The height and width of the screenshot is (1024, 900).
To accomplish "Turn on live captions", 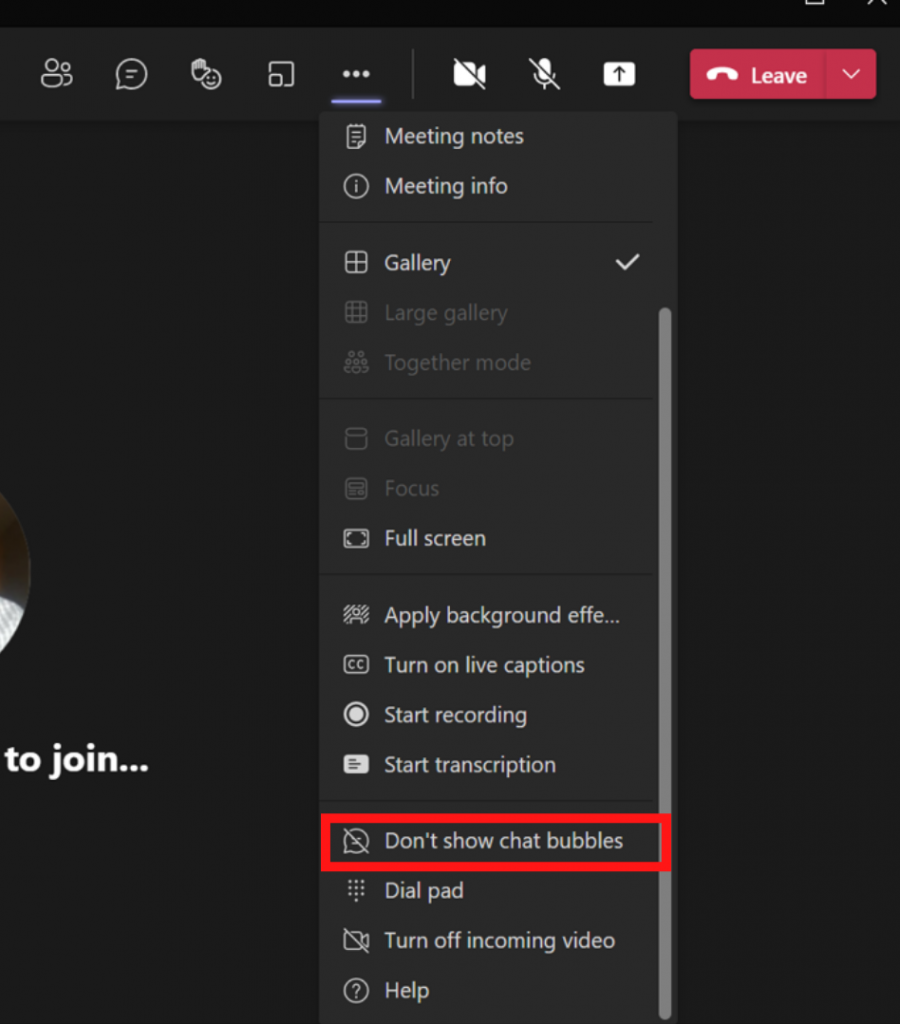I will coord(487,665).
